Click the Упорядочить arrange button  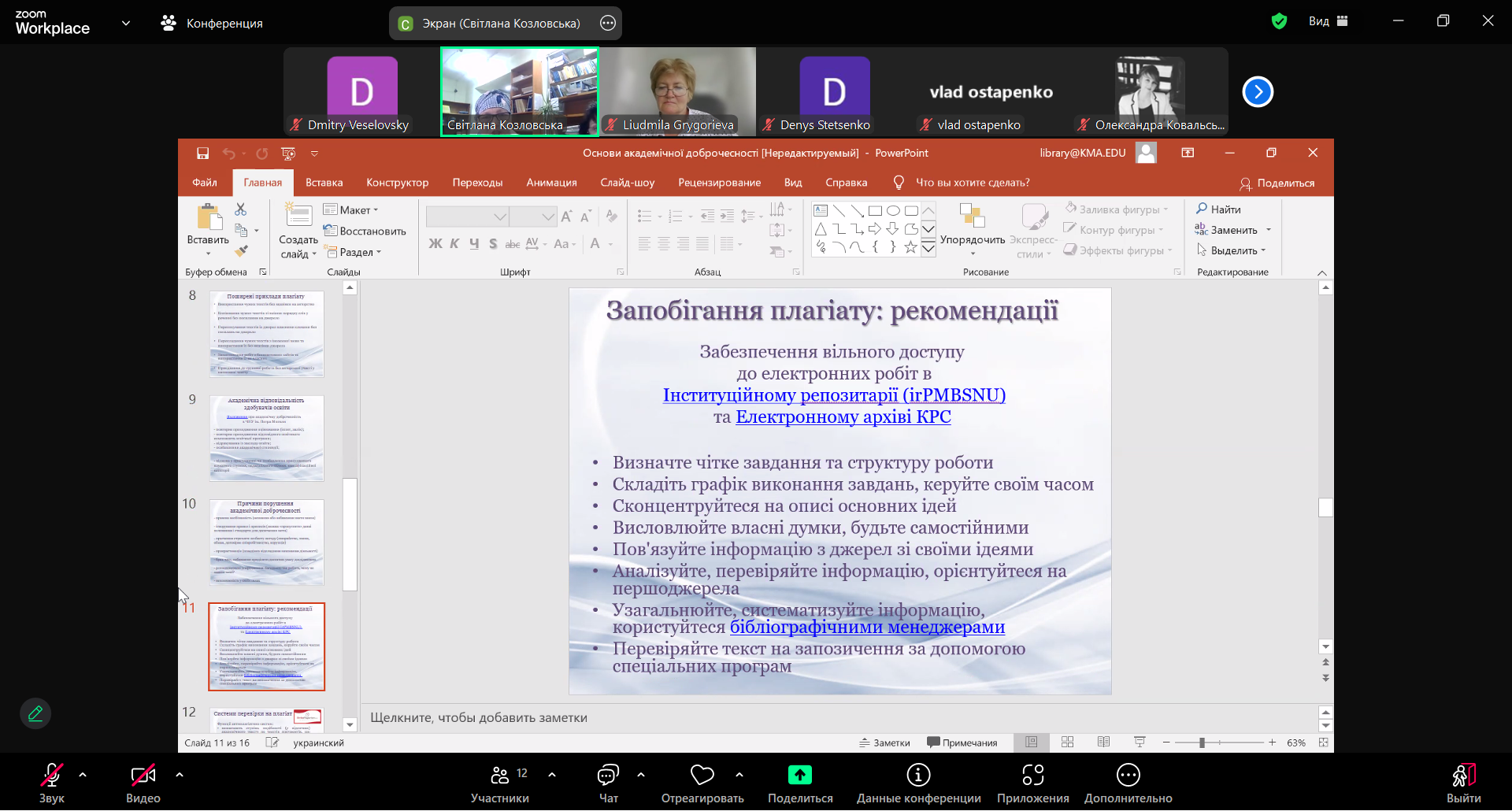(x=973, y=228)
